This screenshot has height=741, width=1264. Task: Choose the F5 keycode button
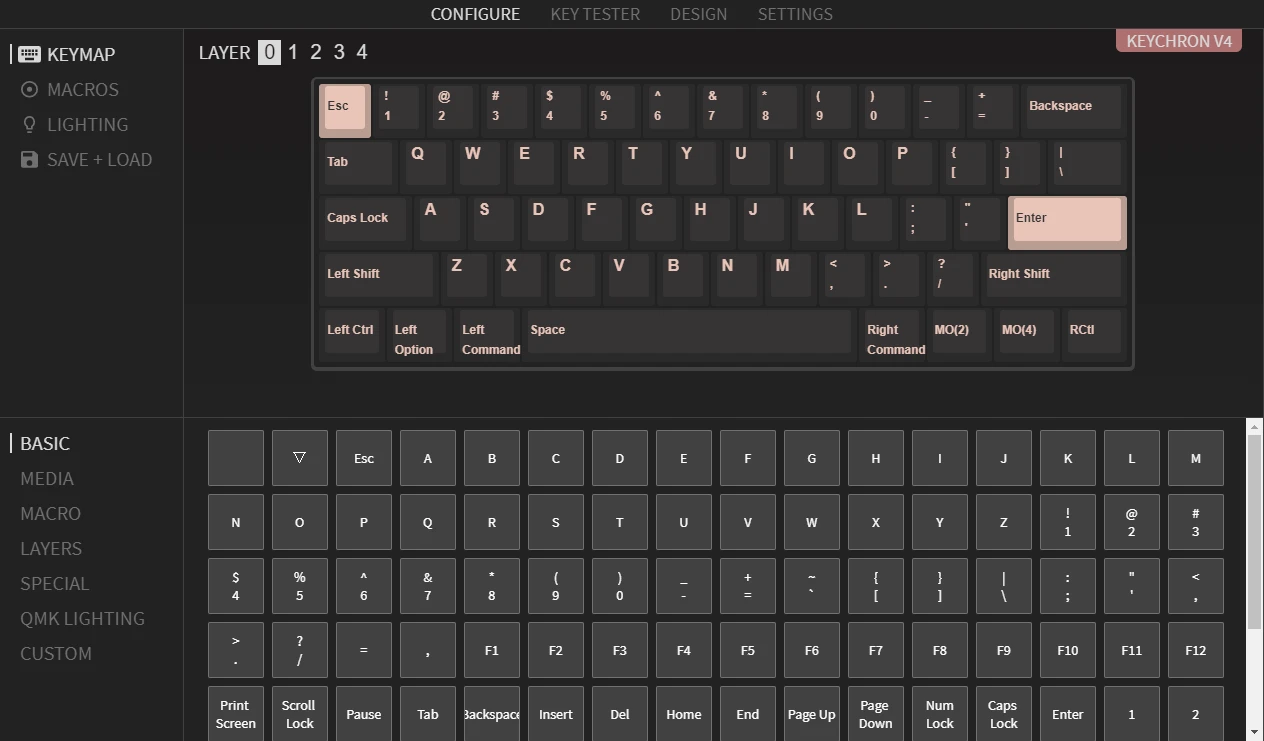pyautogui.click(x=748, y=650)
